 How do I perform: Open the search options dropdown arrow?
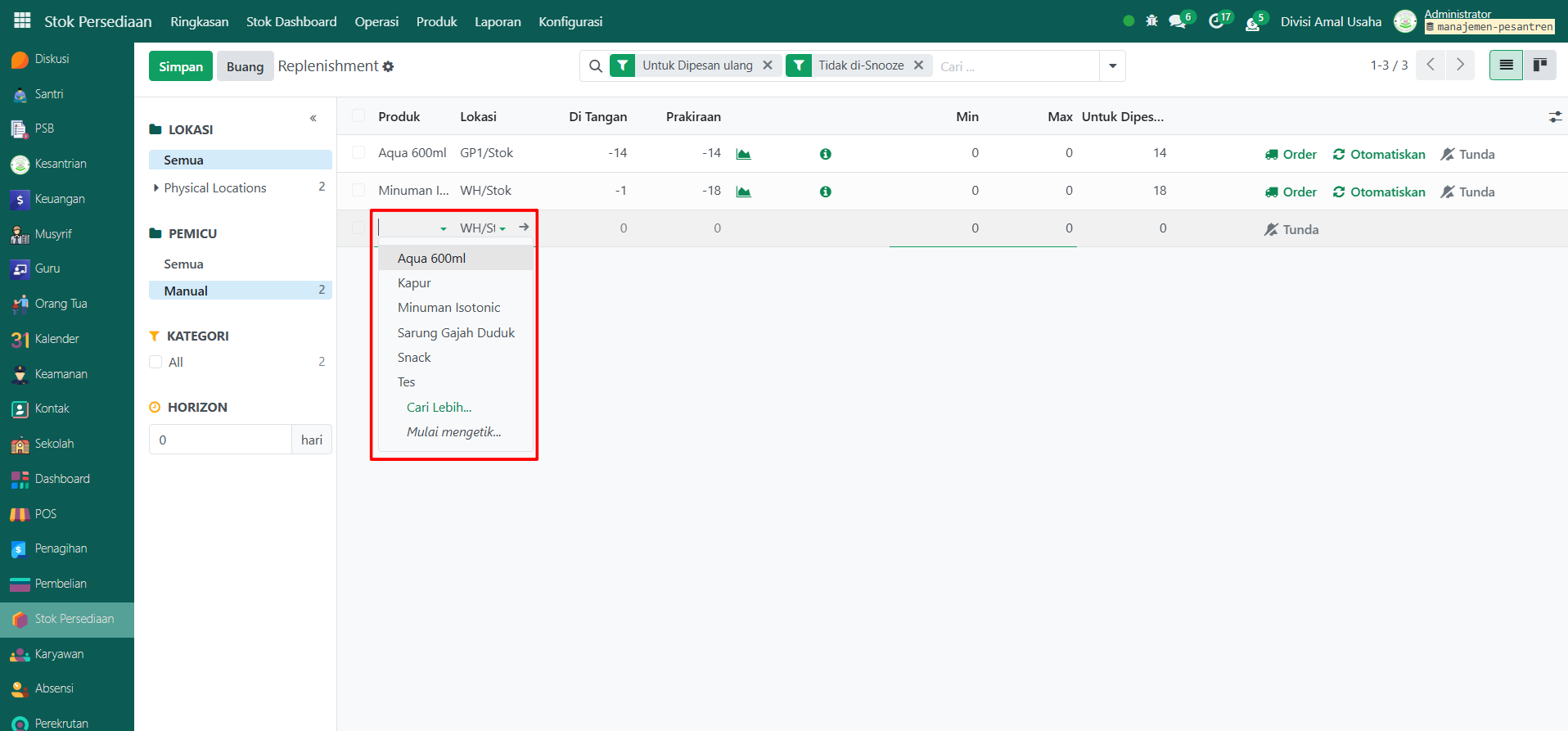coord(1112,66)
